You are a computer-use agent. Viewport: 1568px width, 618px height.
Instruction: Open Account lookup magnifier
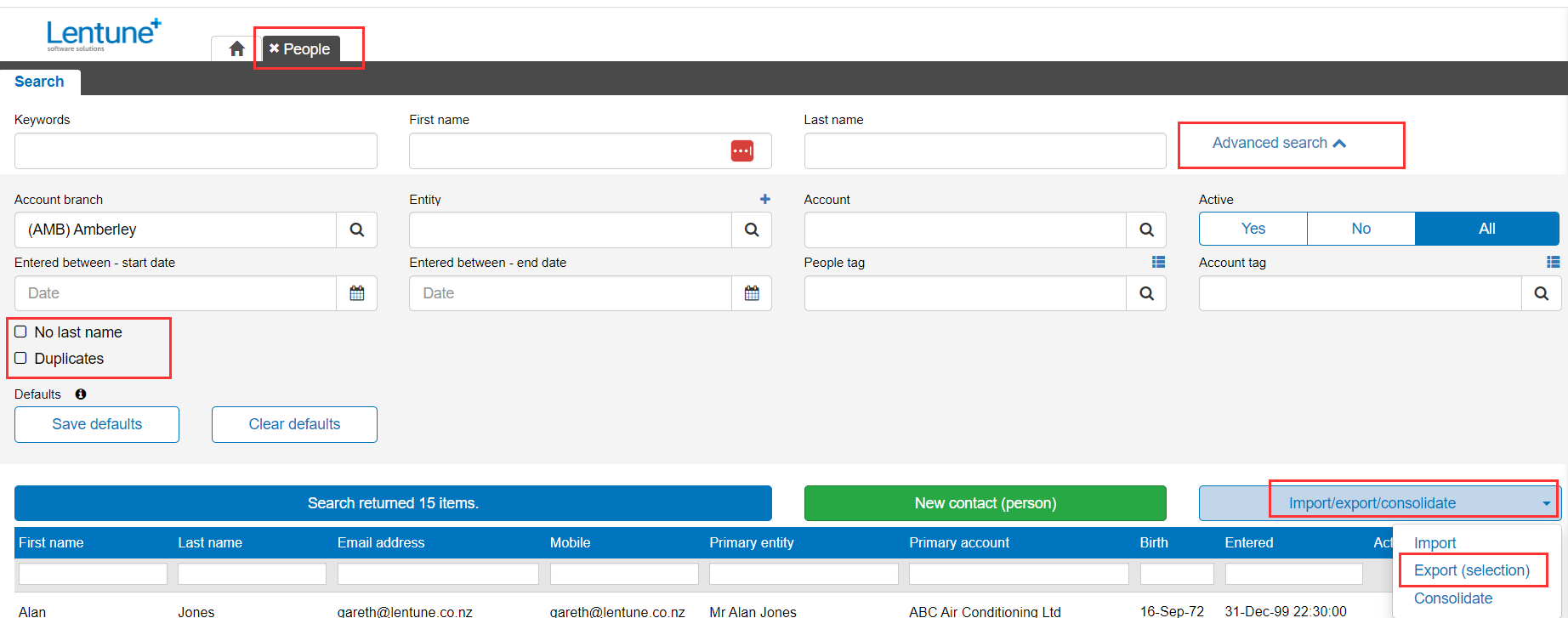click(x=1146, y=230)
